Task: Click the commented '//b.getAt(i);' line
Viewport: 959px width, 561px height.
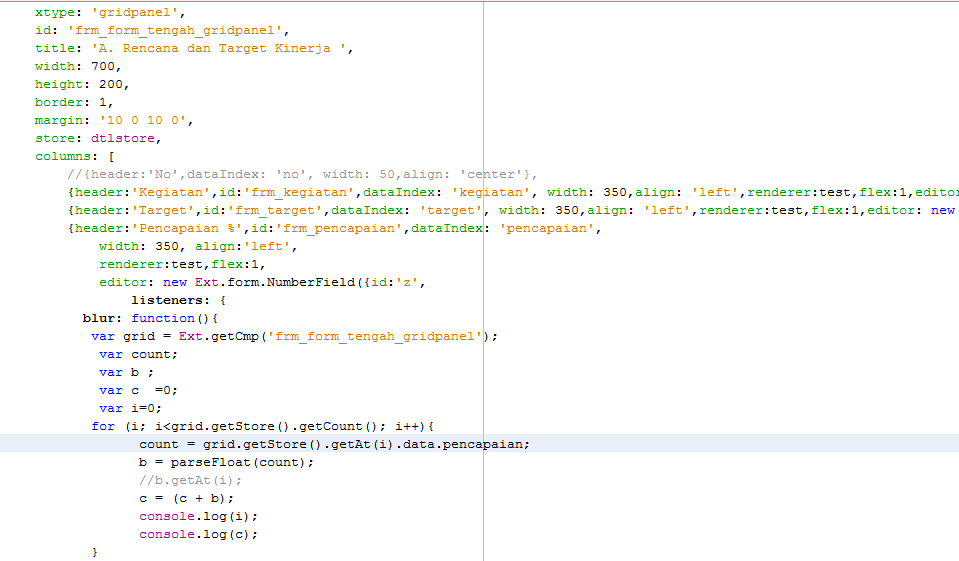Action: pos(190,480)
